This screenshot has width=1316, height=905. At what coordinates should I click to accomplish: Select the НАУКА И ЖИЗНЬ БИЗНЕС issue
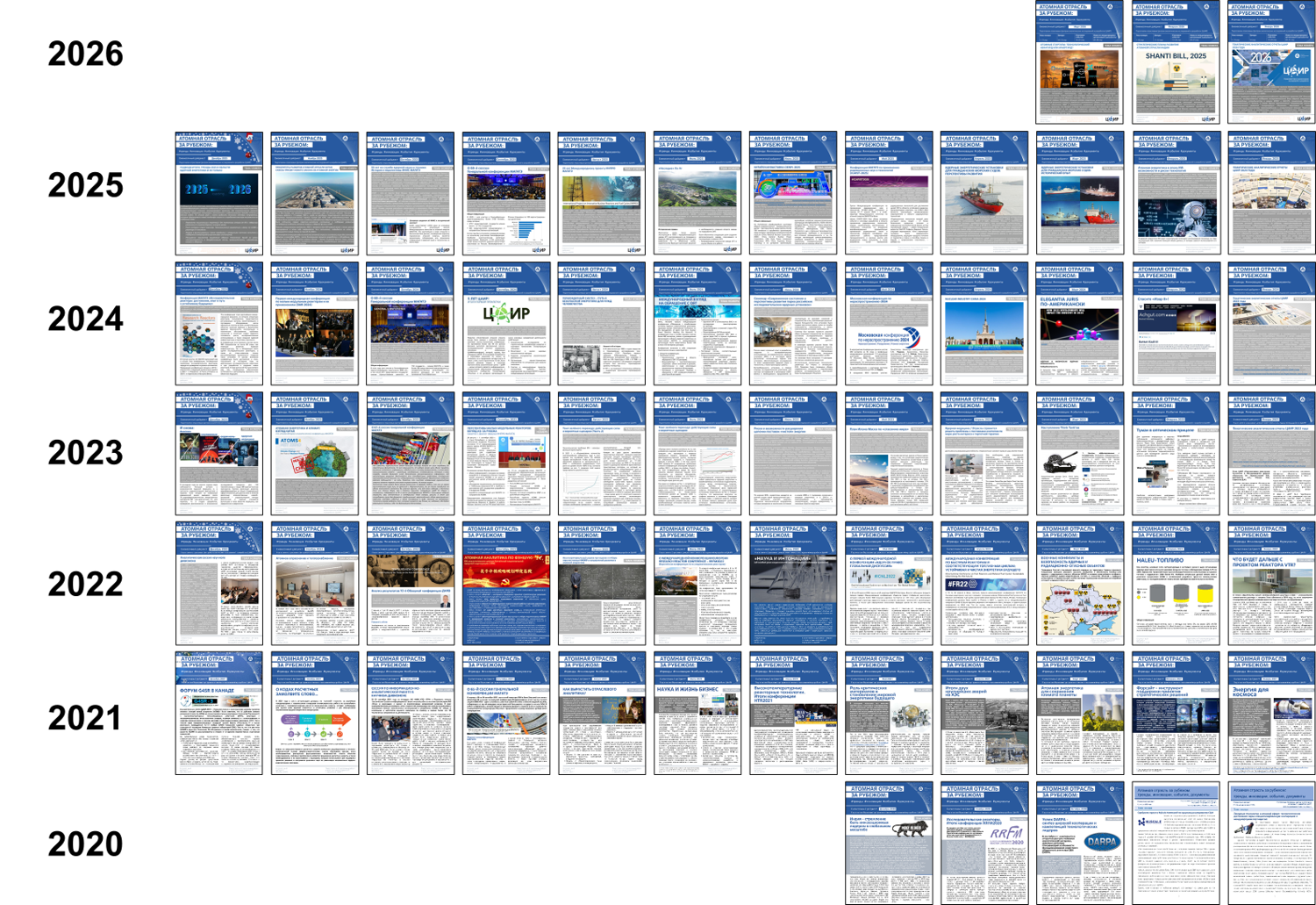697,714
